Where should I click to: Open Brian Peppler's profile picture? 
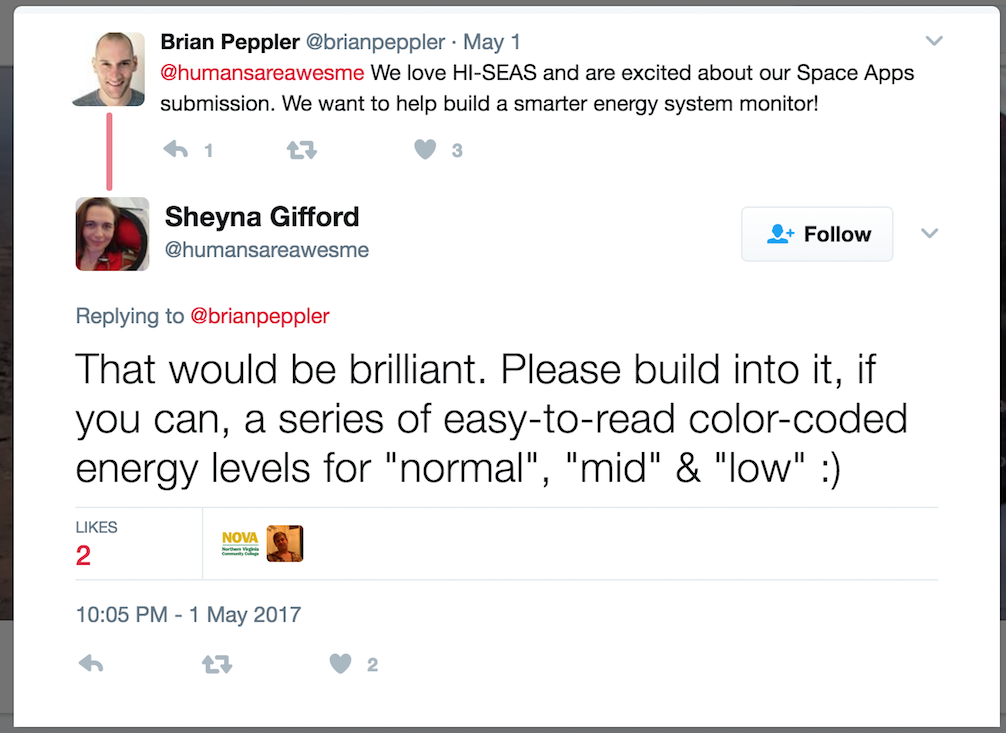109,69
